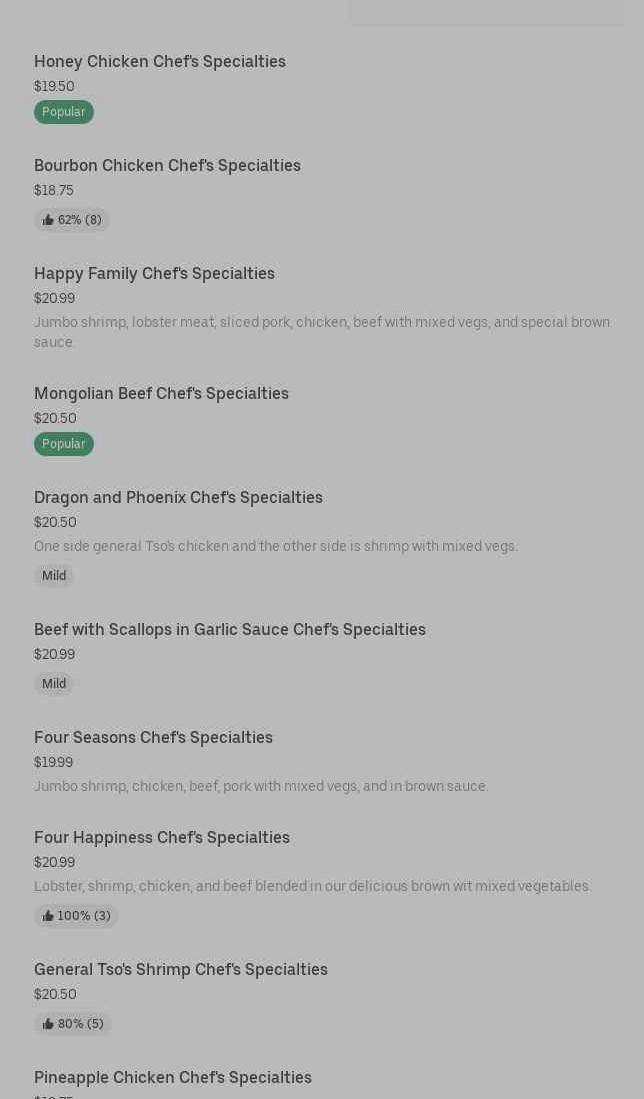644x1099 pixels.
Task: Click Mild tag under Dragon and Phoenix
Action: [x=54, y=576]
